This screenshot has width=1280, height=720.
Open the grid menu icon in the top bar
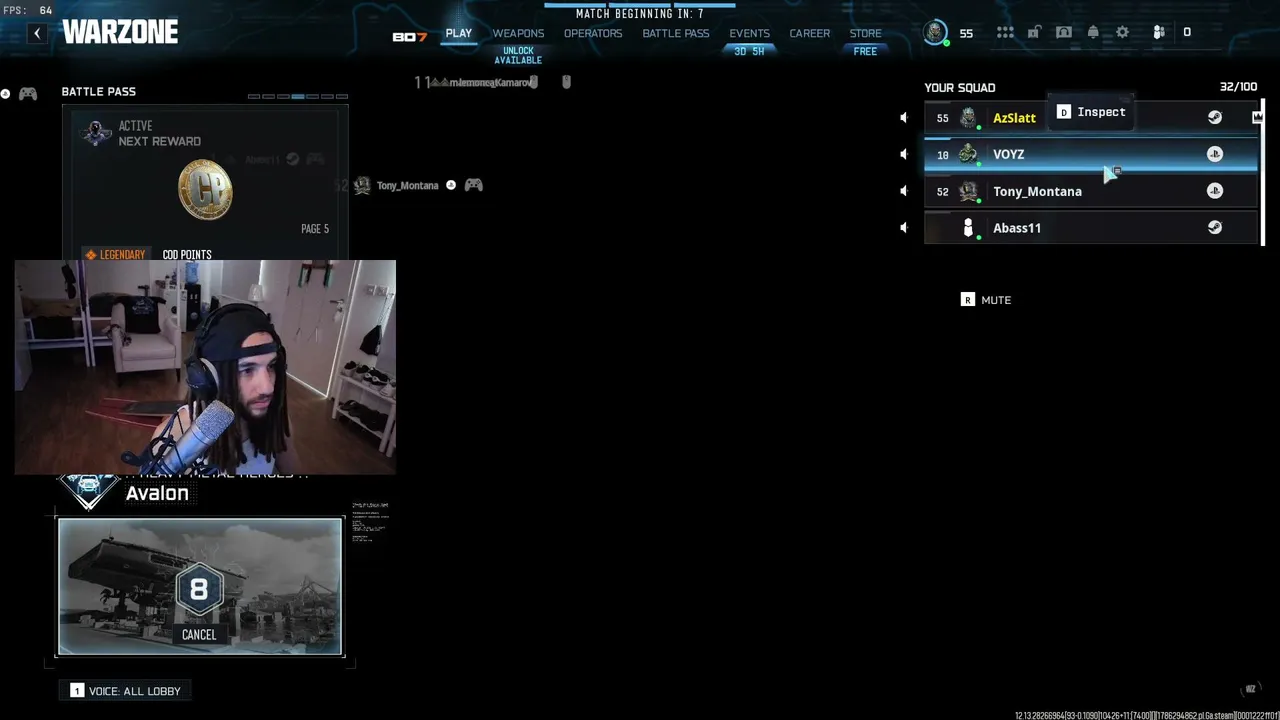(x=1005, y=33)
